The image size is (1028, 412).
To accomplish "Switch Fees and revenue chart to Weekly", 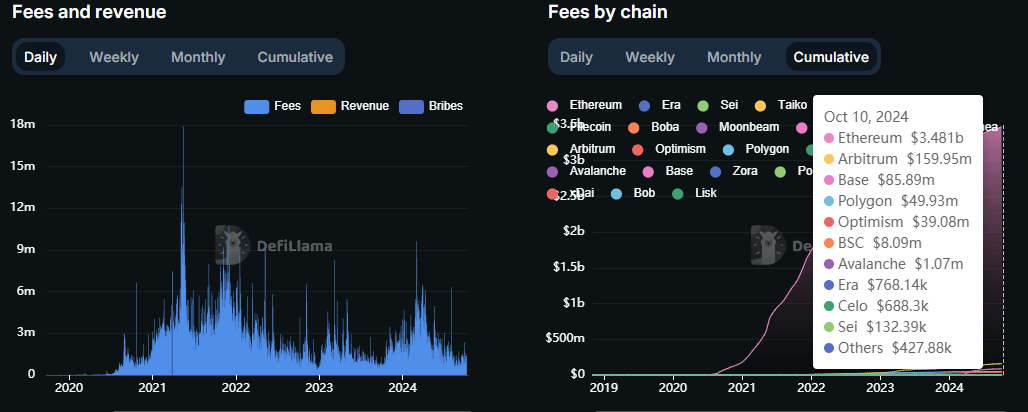I will pos(114,57).
